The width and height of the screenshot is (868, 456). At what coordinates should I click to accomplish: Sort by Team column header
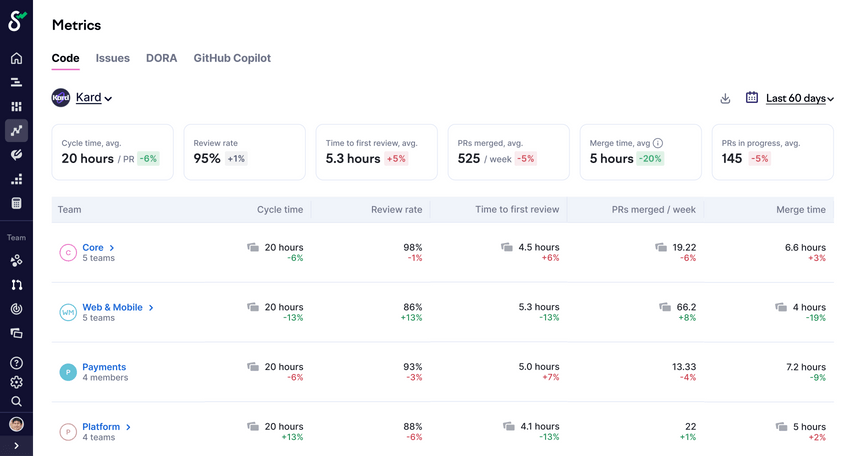click(x=69, y=210)
